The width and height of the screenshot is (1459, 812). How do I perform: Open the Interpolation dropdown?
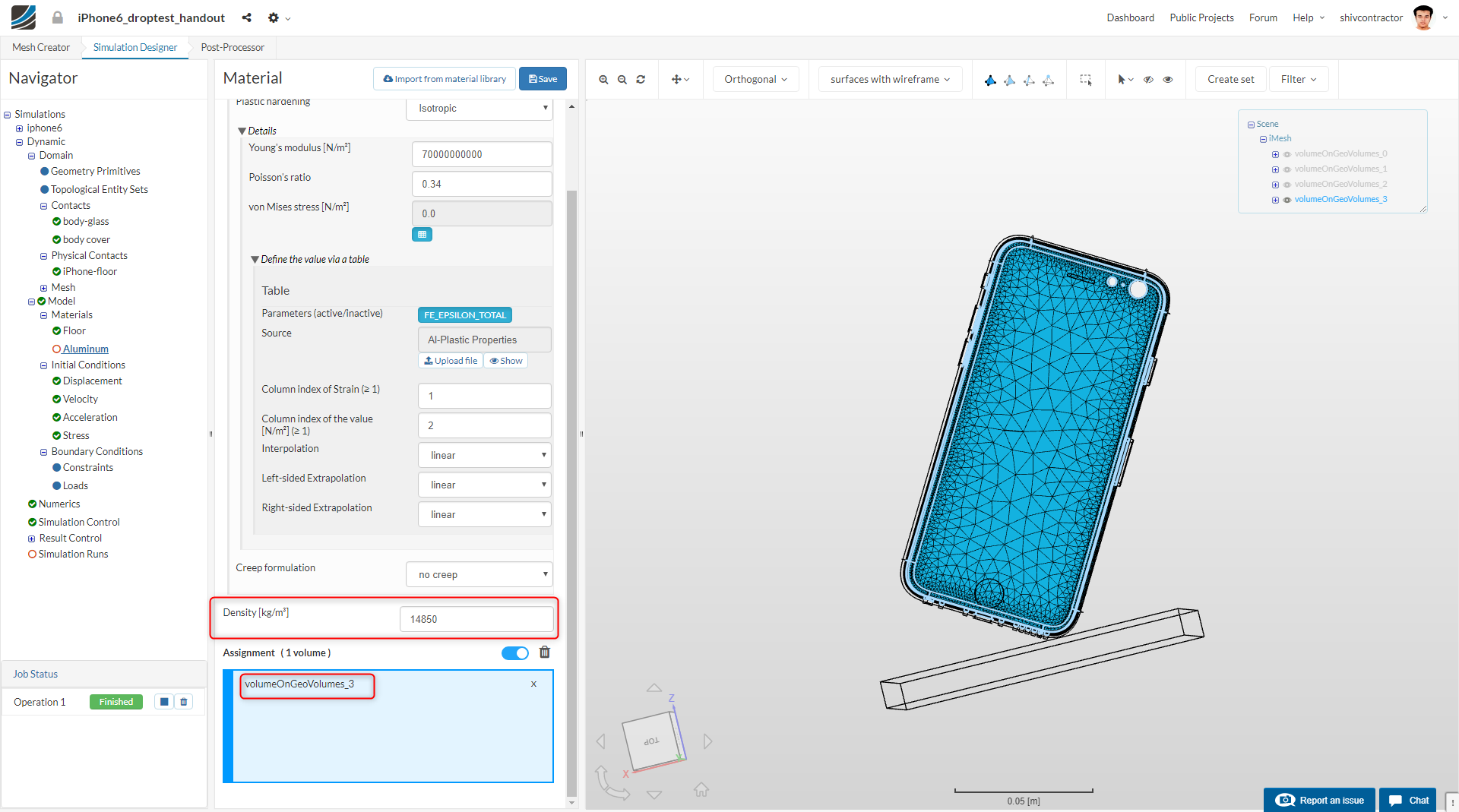[x=485, y=455]
